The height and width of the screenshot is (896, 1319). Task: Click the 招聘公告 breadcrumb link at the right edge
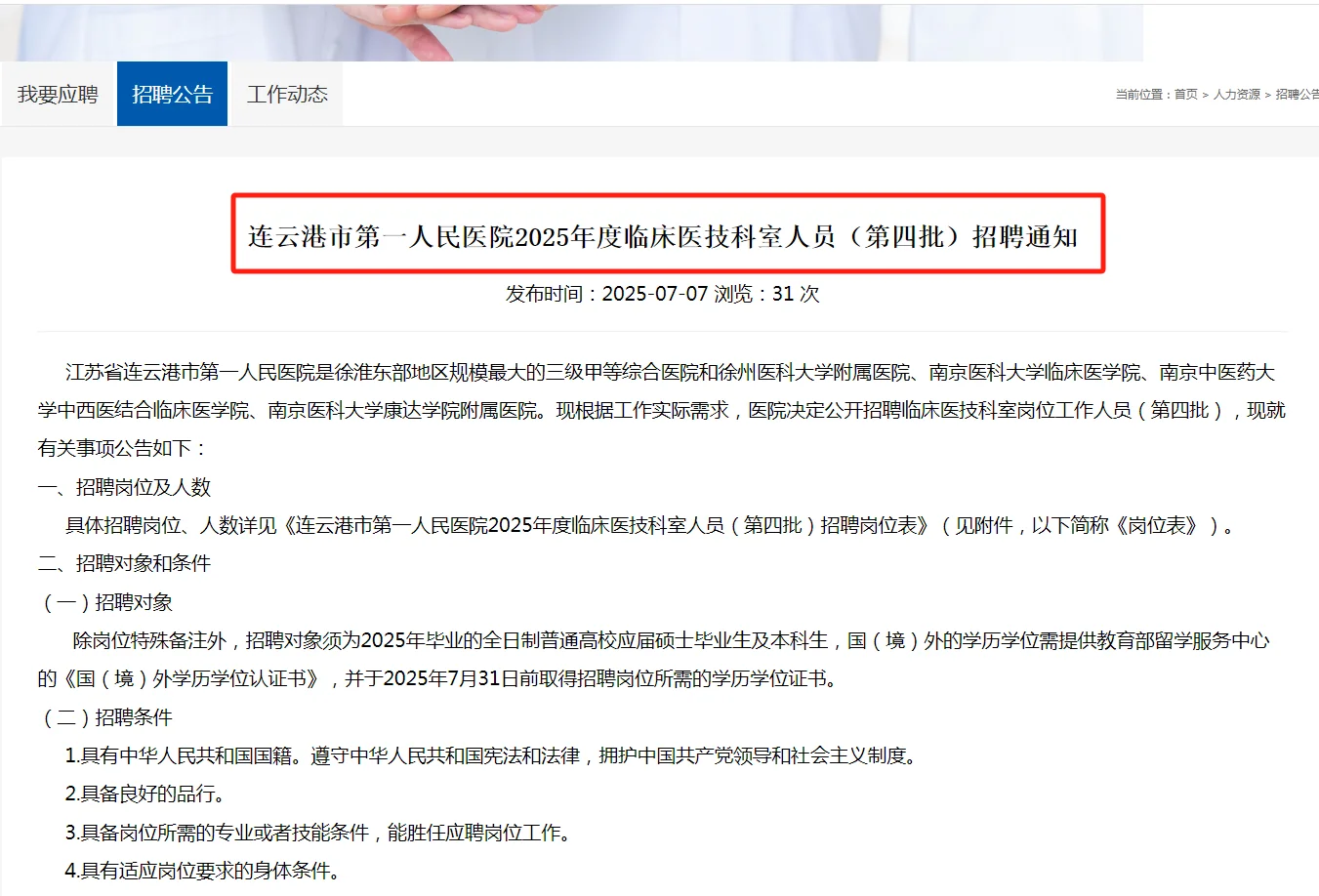[x=1297, y=95]
